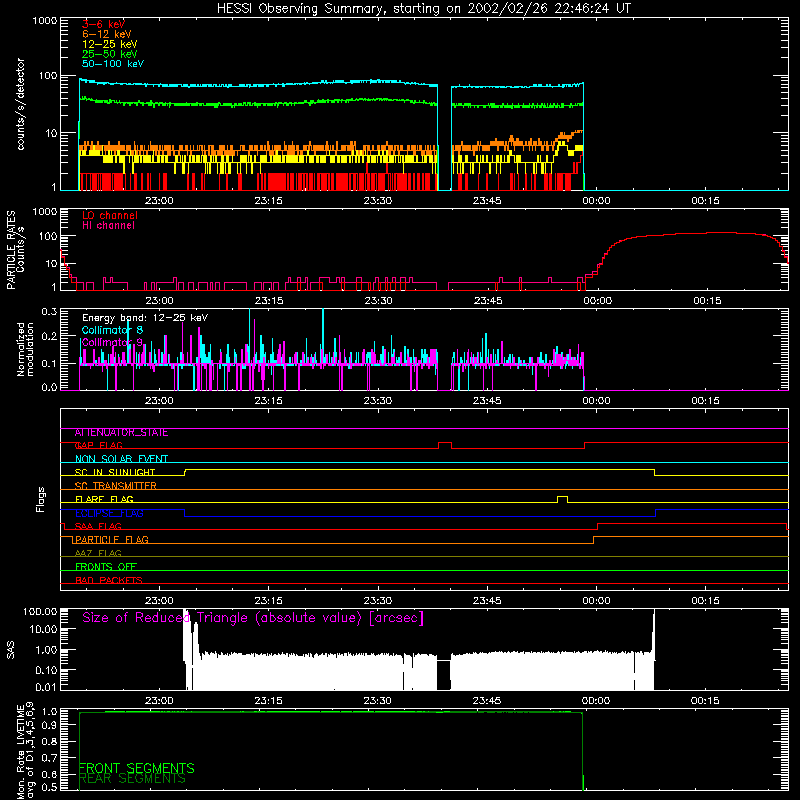Click 00:15 tick under the particle rates panel
Viewport: 800px width, 800px height.
click(x=707, y=301)
